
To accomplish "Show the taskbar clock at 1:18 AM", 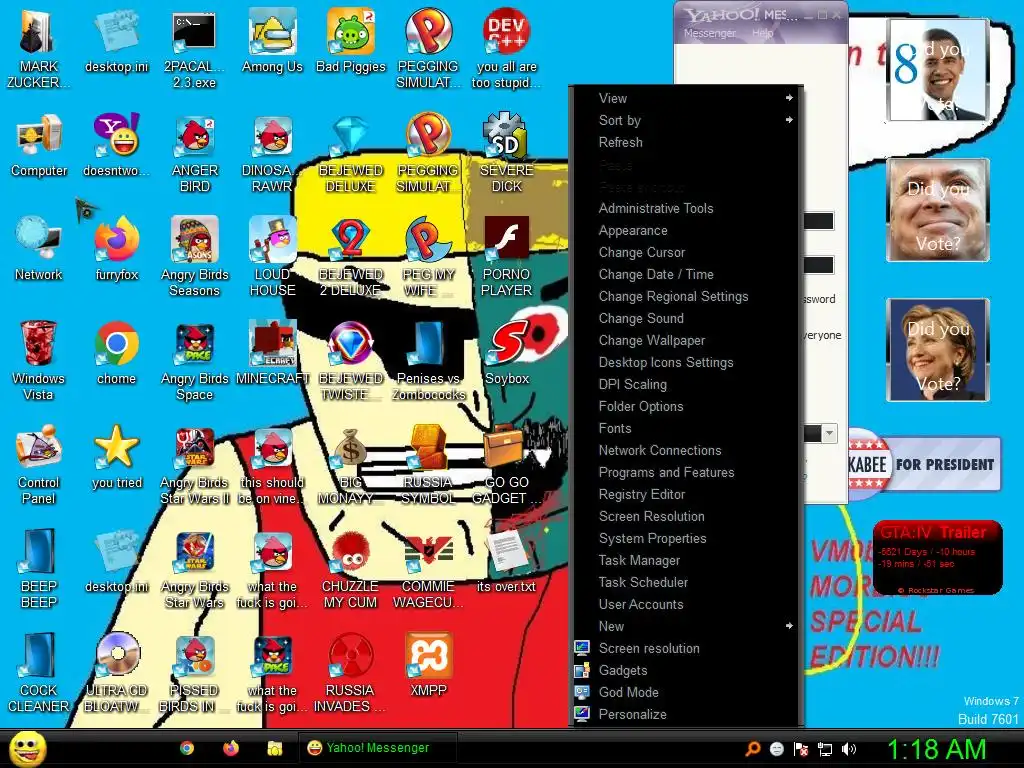I will tap(936, 749).
